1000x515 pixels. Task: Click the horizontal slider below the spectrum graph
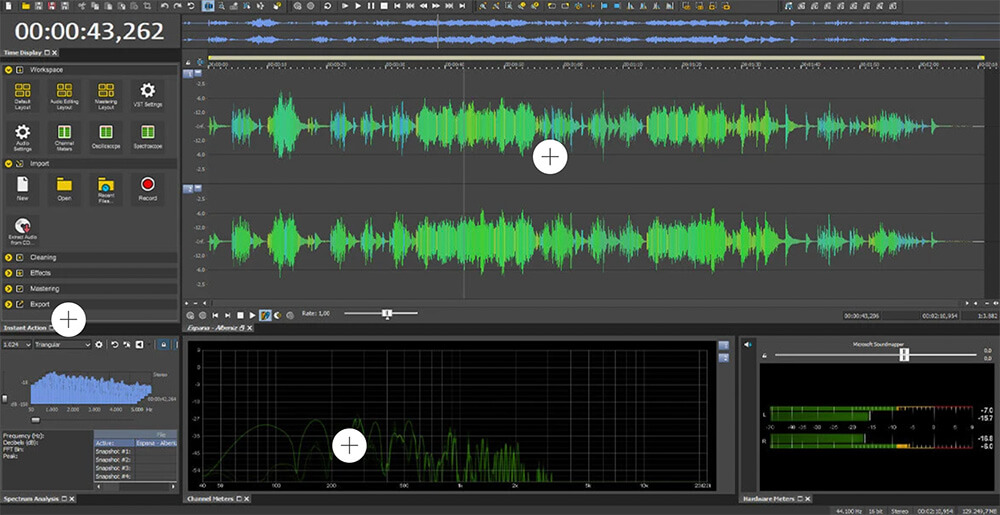click(36, 420)
